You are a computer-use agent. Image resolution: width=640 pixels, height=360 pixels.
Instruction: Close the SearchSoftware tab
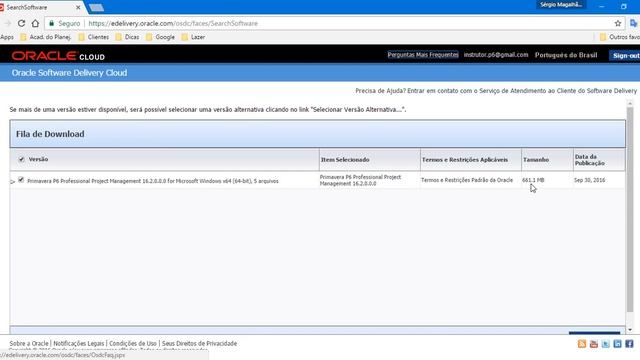tap(78, 7)
